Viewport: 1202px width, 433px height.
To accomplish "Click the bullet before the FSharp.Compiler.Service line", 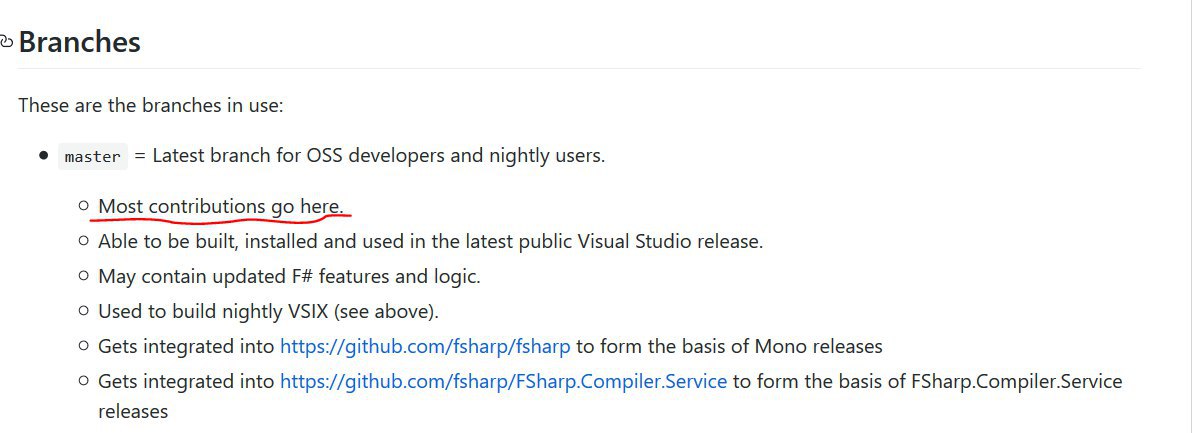I will click(84, 381).
